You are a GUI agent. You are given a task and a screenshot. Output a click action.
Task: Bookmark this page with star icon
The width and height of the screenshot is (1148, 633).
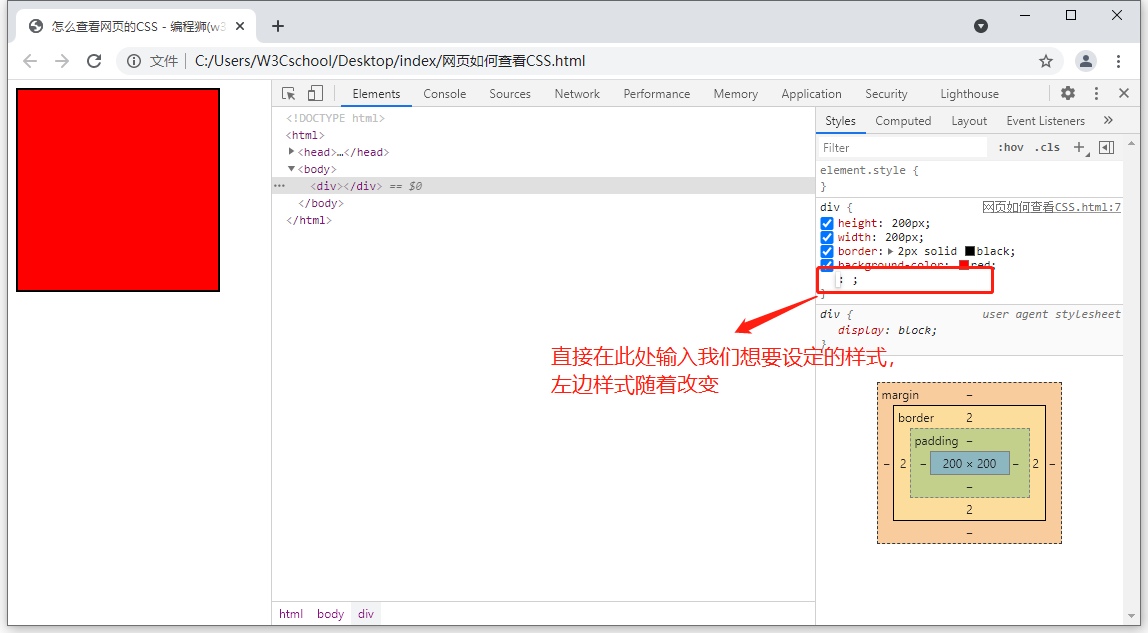tap(1046, 61)
